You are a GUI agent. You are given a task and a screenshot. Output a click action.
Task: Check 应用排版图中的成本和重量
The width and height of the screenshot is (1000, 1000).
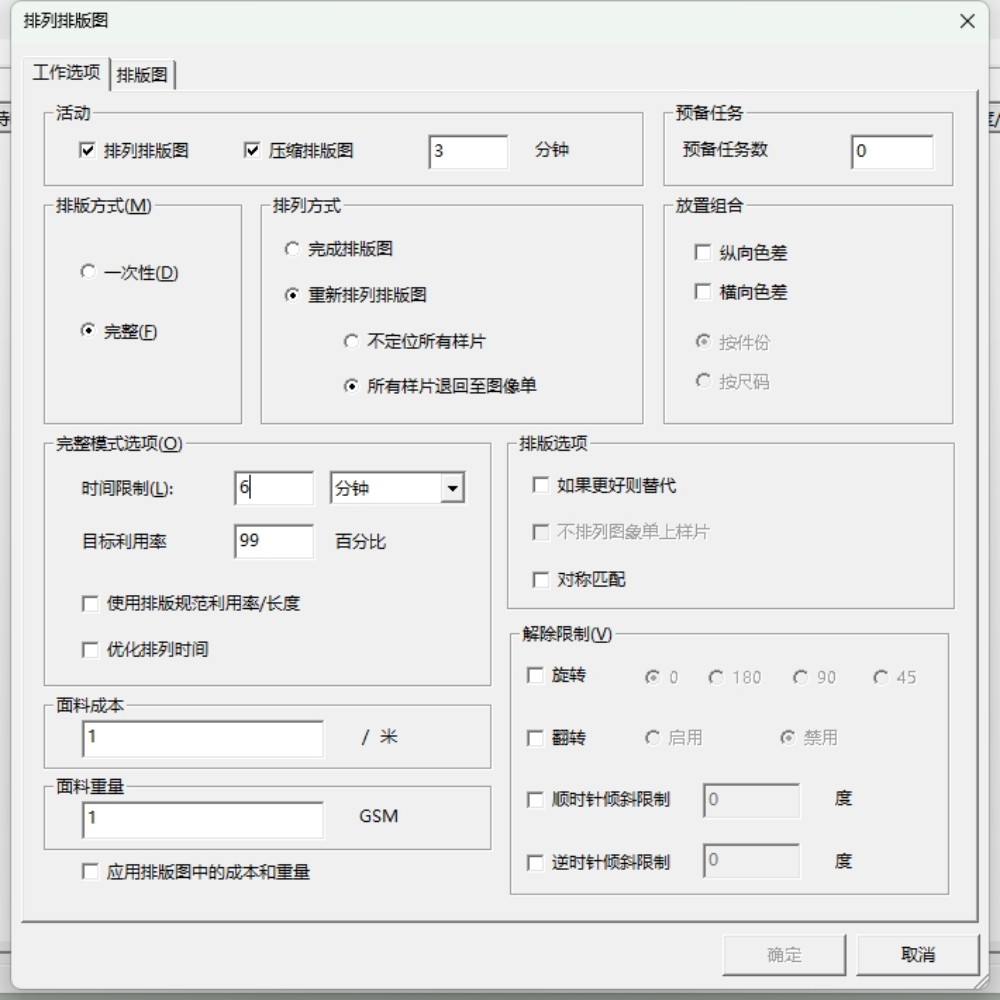(x=90, y=872)
